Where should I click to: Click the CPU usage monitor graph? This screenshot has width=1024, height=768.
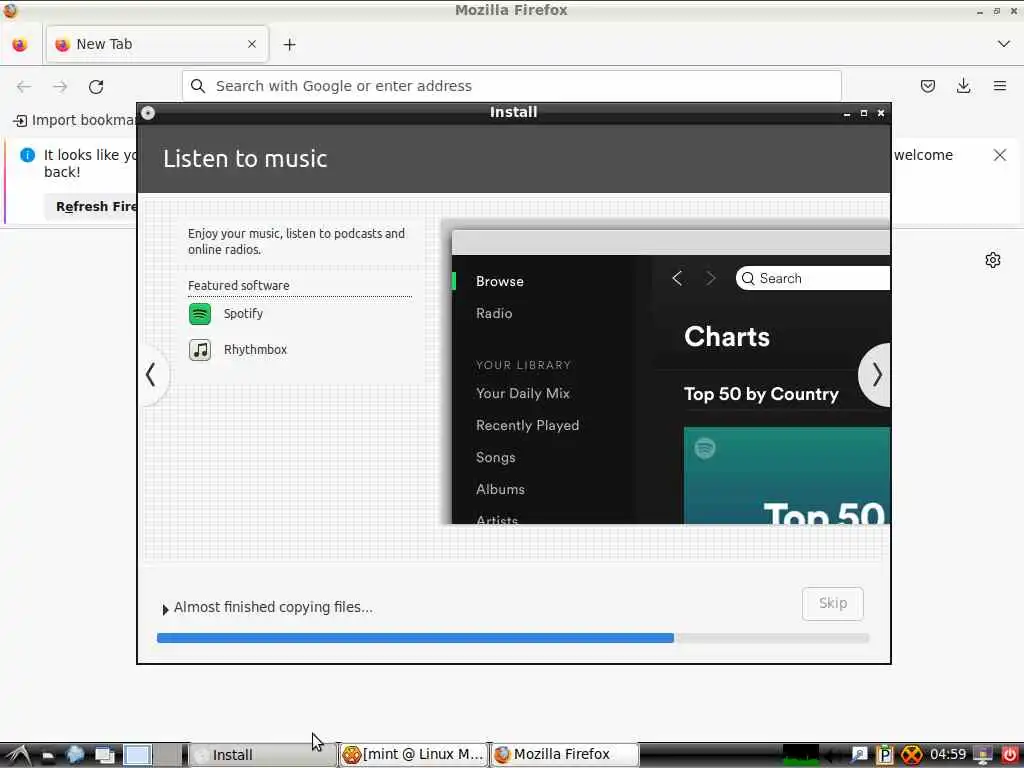[801, 755]
